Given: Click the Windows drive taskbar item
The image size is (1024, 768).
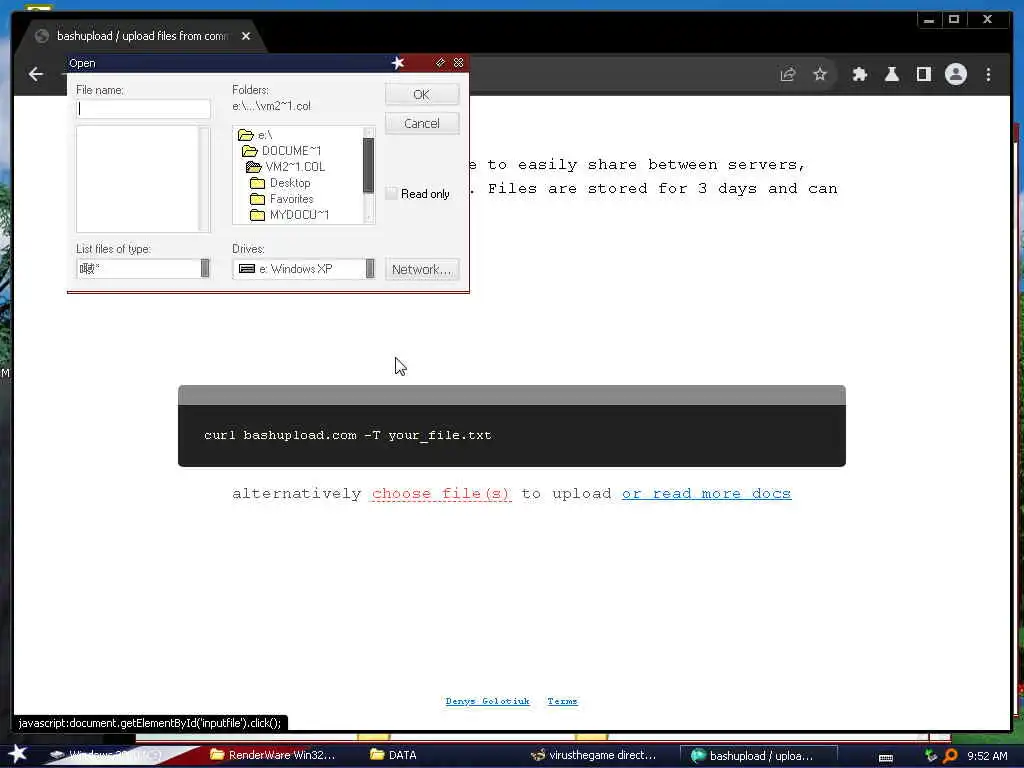Looking at the screenshot, I should coord(108,755).
